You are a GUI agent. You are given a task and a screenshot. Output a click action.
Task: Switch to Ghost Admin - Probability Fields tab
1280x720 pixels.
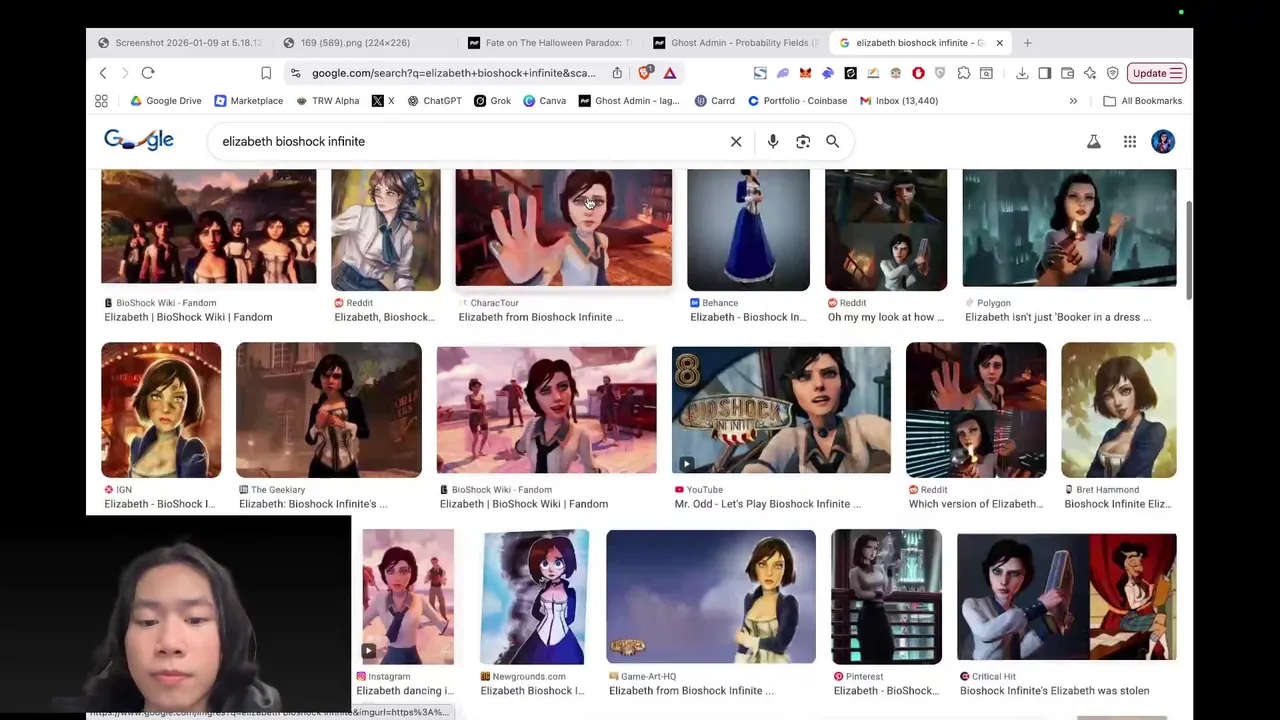[x=736, y=43]
